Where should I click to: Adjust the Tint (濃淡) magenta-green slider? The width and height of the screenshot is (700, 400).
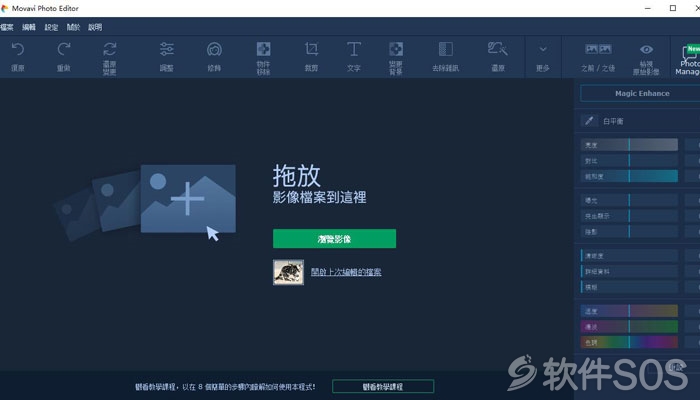tap(629, 326)
